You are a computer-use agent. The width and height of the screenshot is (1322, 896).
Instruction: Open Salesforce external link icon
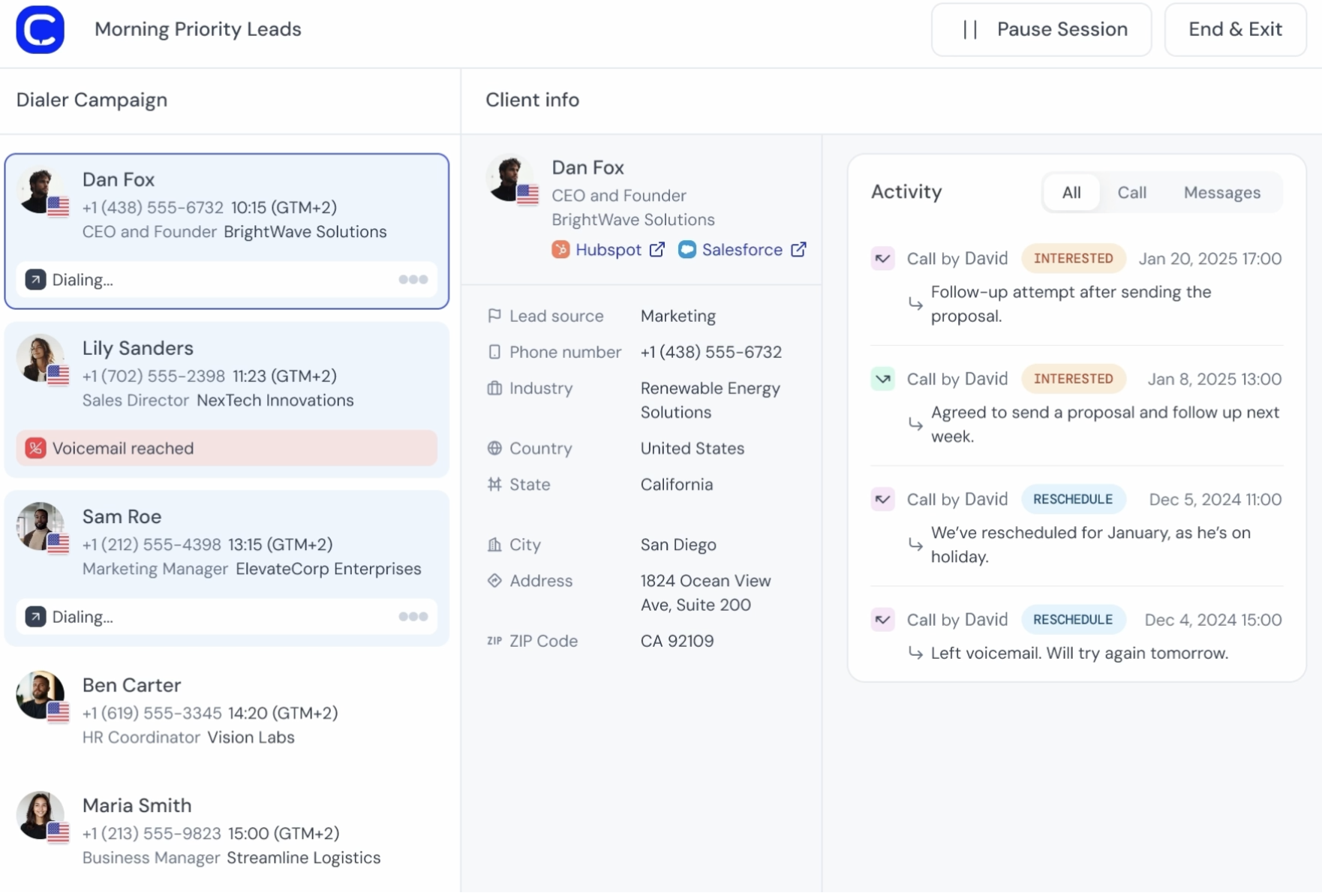pos(798,250)
